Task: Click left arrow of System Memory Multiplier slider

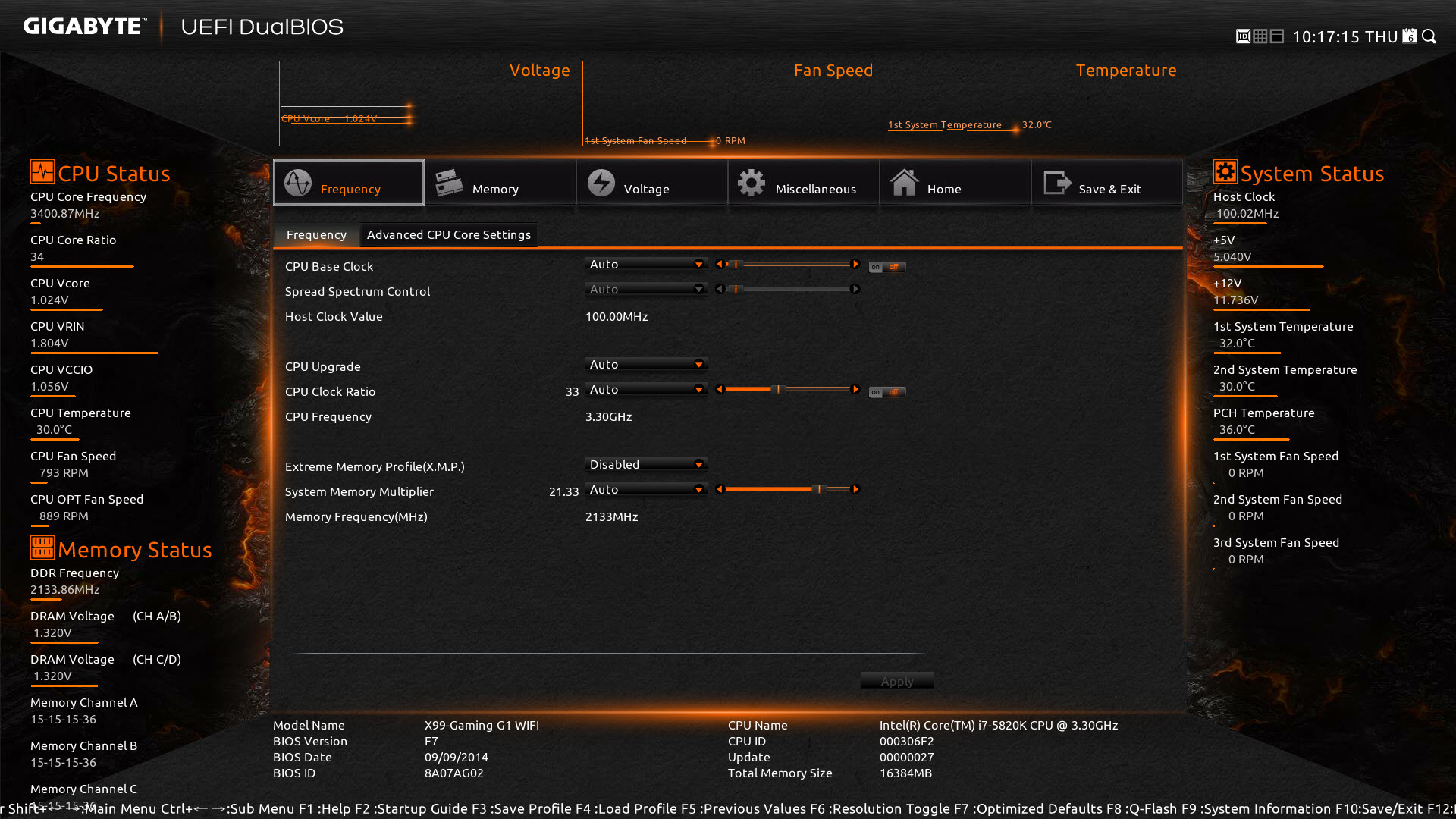Action: click(x=720, y=489)
